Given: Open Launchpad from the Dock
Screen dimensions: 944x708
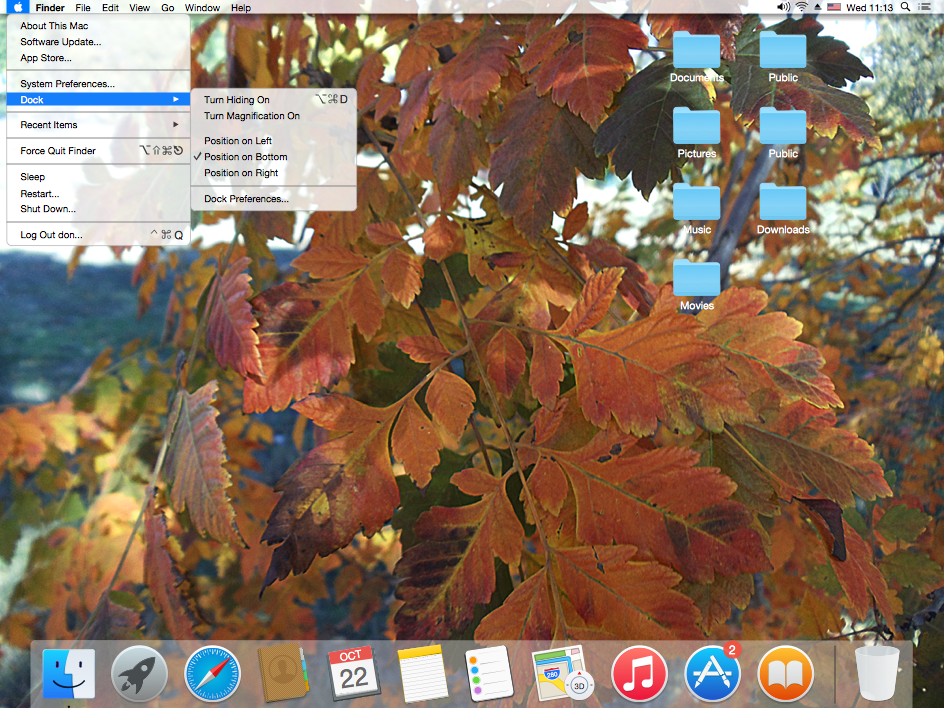Looking at the screenshot, I should coord(139,673).
